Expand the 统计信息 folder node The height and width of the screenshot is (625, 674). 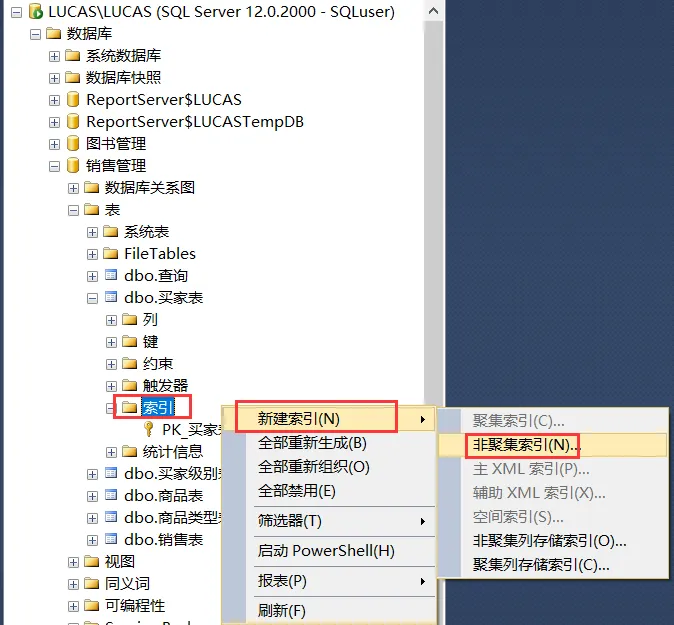click(111, 453)
